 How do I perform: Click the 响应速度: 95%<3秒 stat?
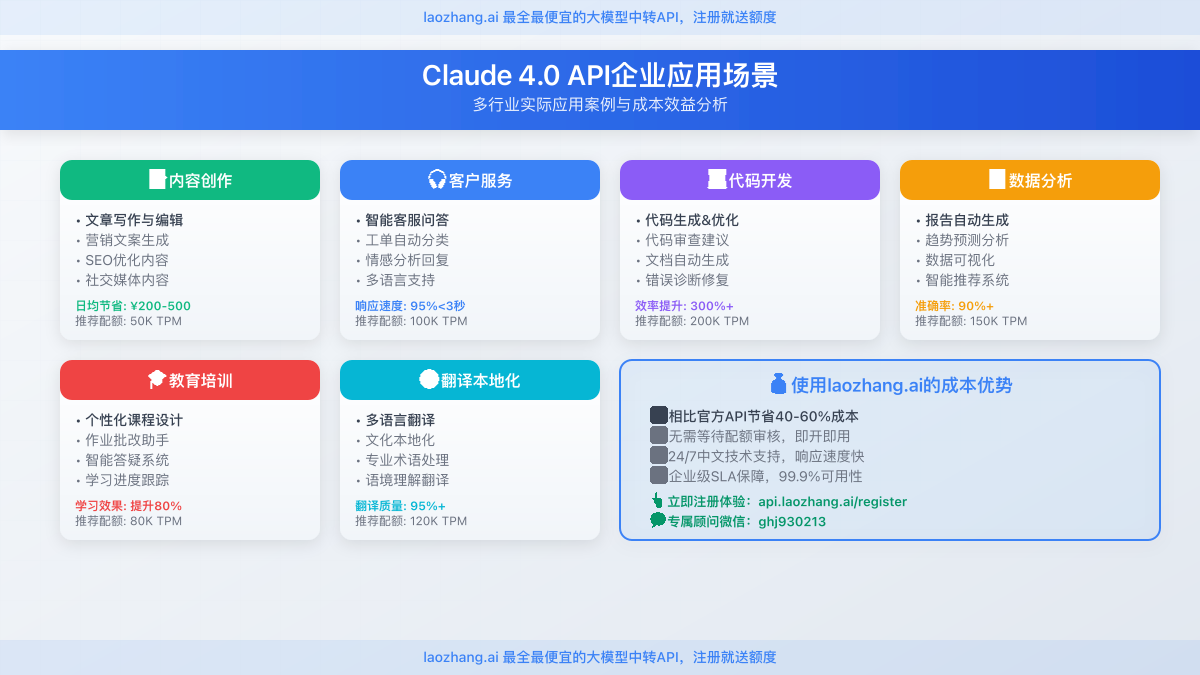point(410,306)
